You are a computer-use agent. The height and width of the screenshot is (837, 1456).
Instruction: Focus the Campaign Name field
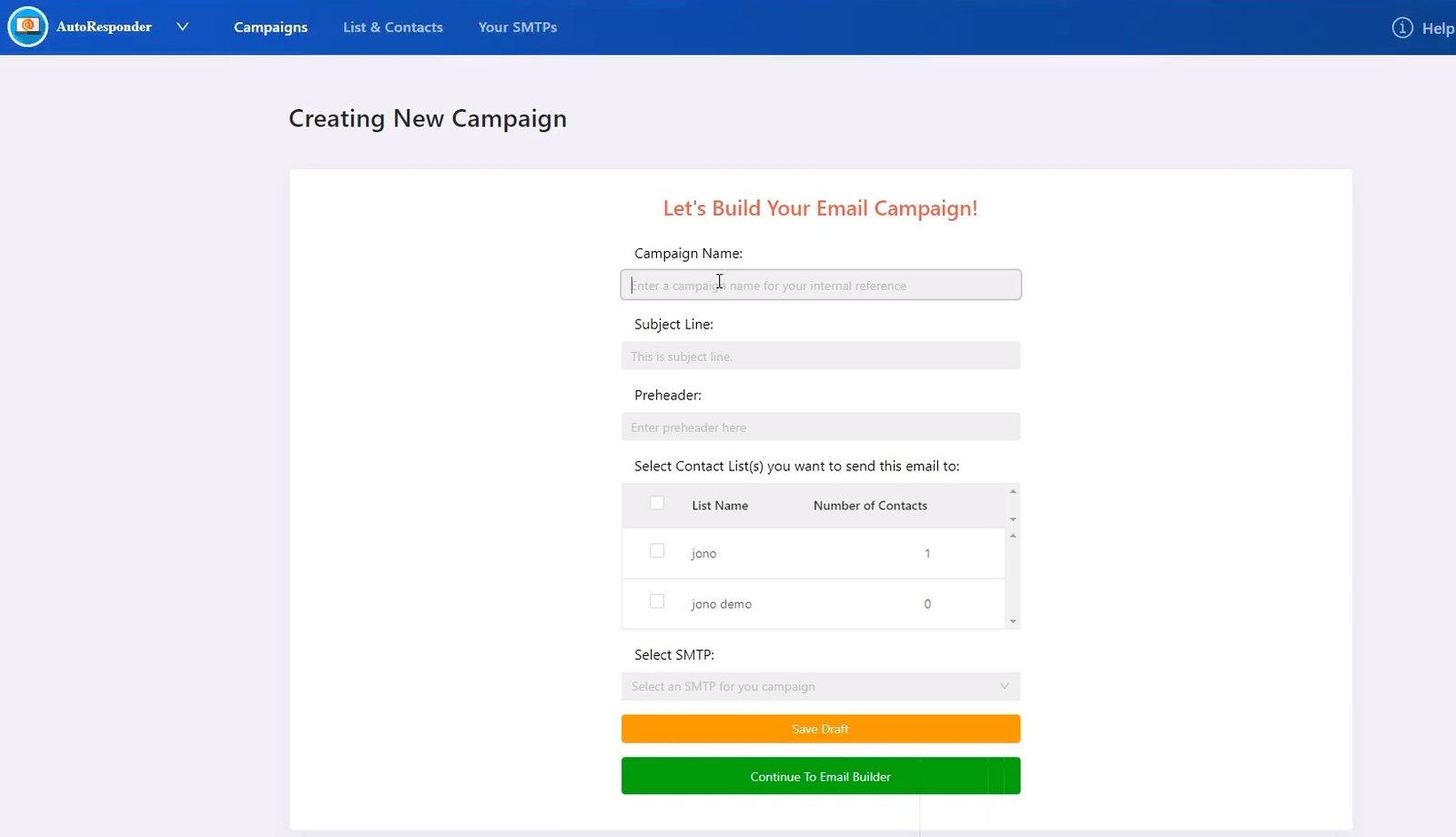820,285
